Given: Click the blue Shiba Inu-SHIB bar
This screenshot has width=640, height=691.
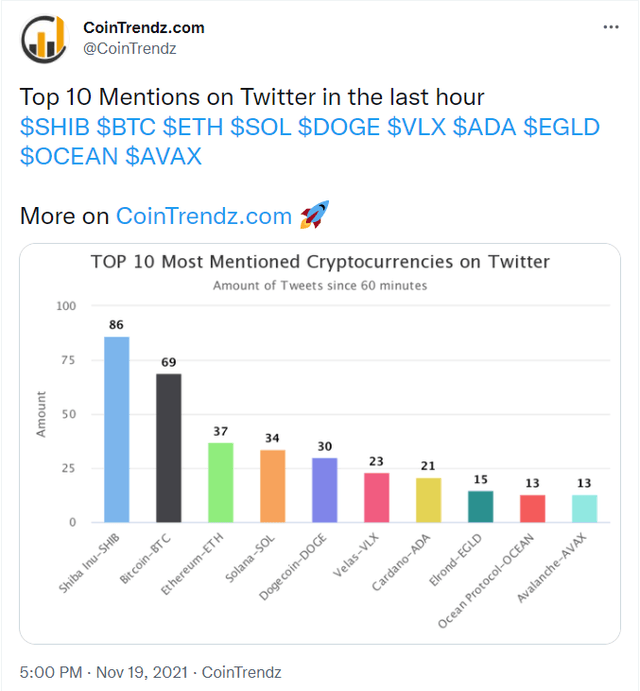Looking at the screenshot, I should [117, 429].
